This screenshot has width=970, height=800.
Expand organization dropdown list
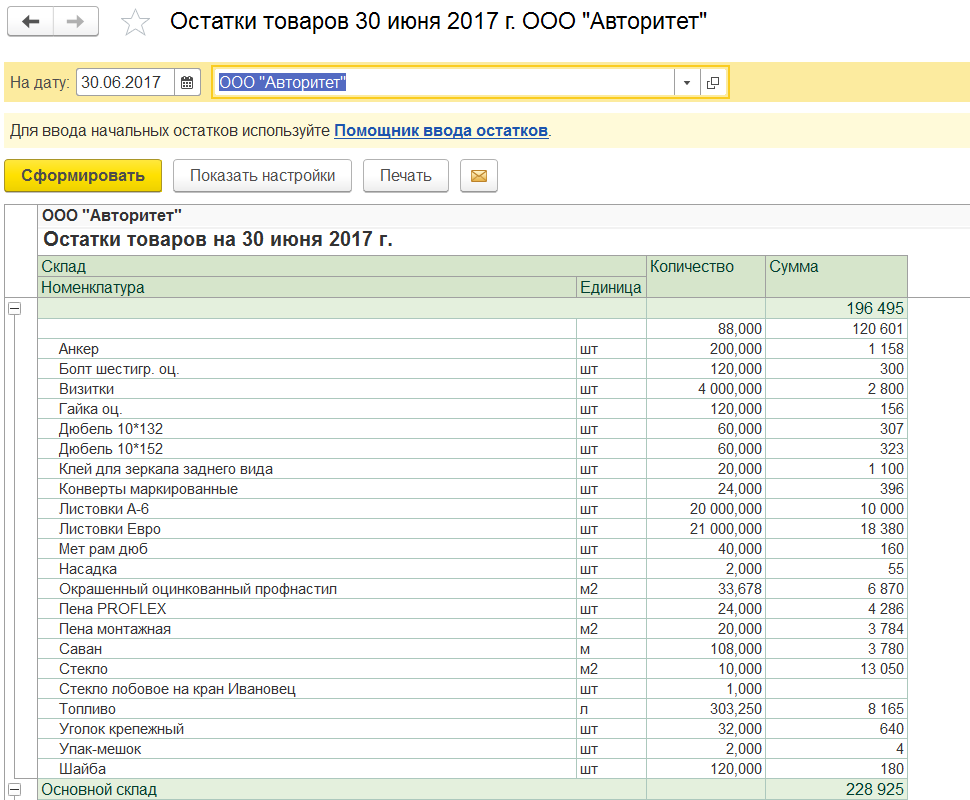coord(687,82)
